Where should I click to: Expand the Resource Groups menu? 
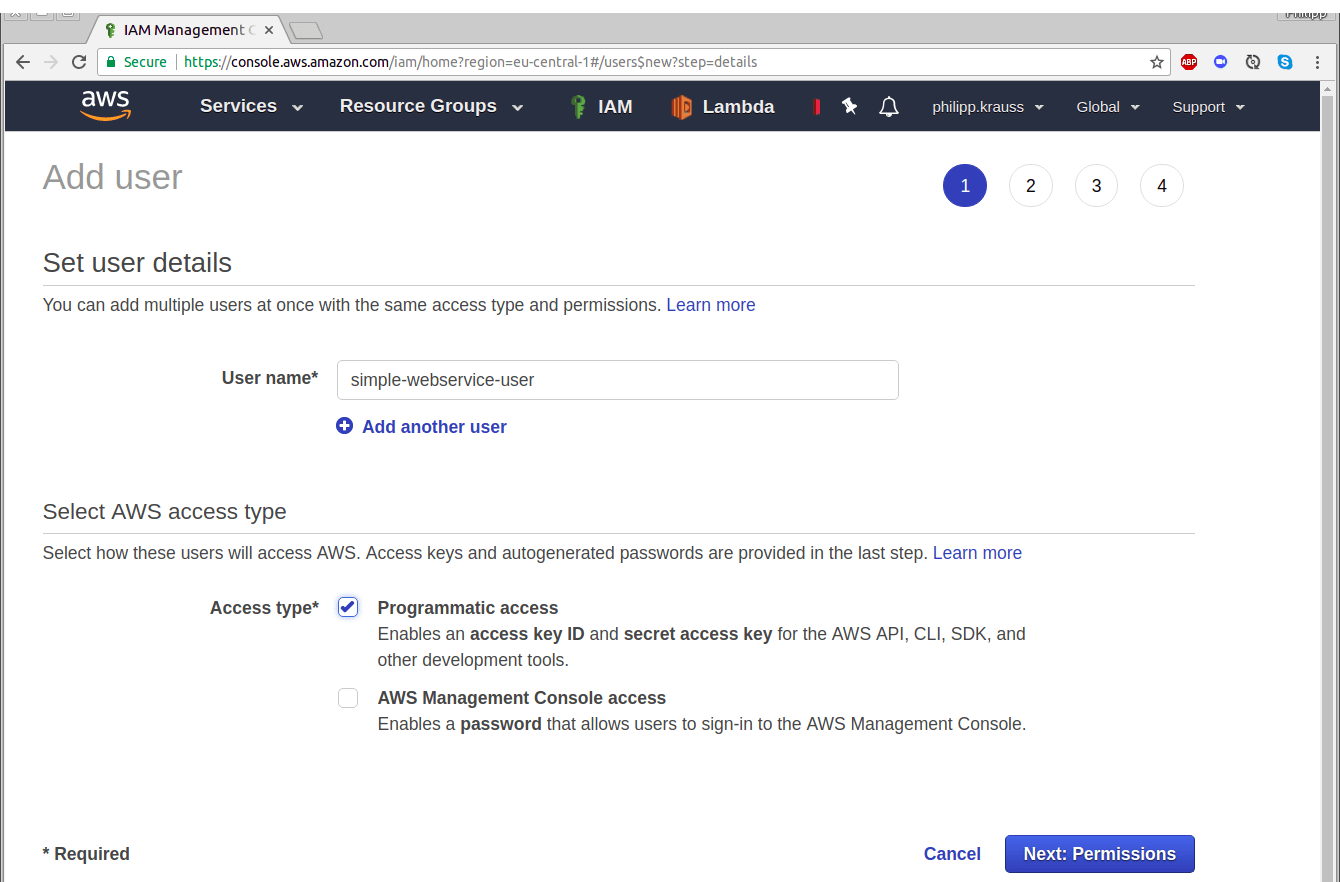[x=430, y=107]
